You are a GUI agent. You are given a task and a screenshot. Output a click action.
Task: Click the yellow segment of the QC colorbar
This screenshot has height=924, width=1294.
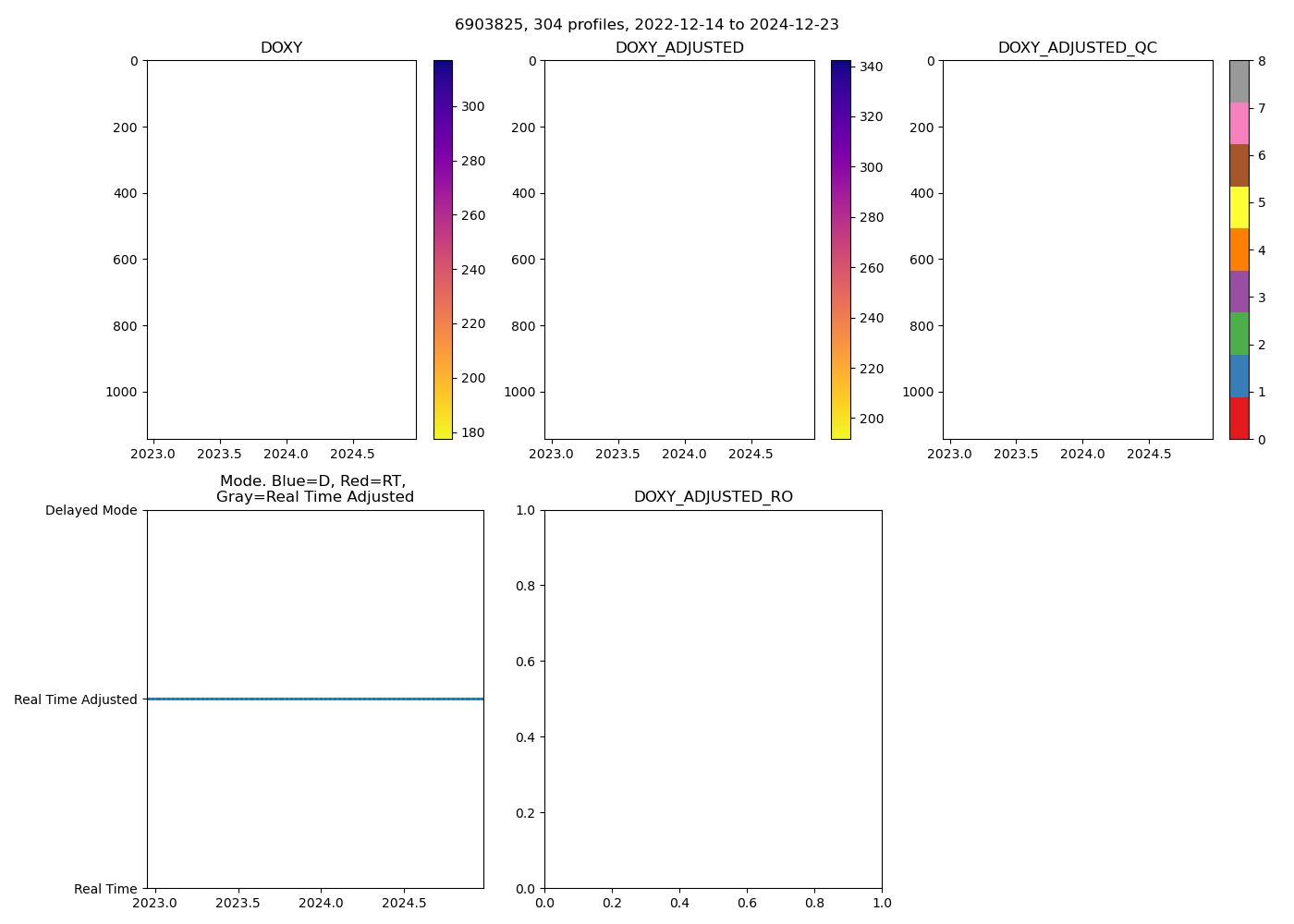click(x=1239, y=207)
